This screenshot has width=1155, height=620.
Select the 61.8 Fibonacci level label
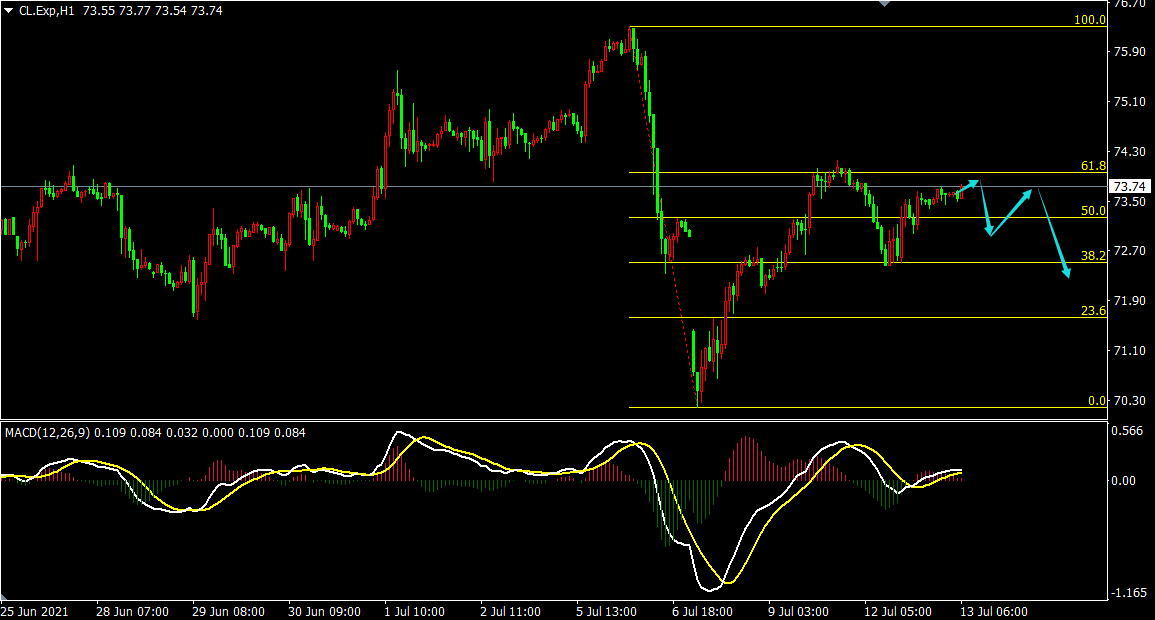tap(1093, 166)
